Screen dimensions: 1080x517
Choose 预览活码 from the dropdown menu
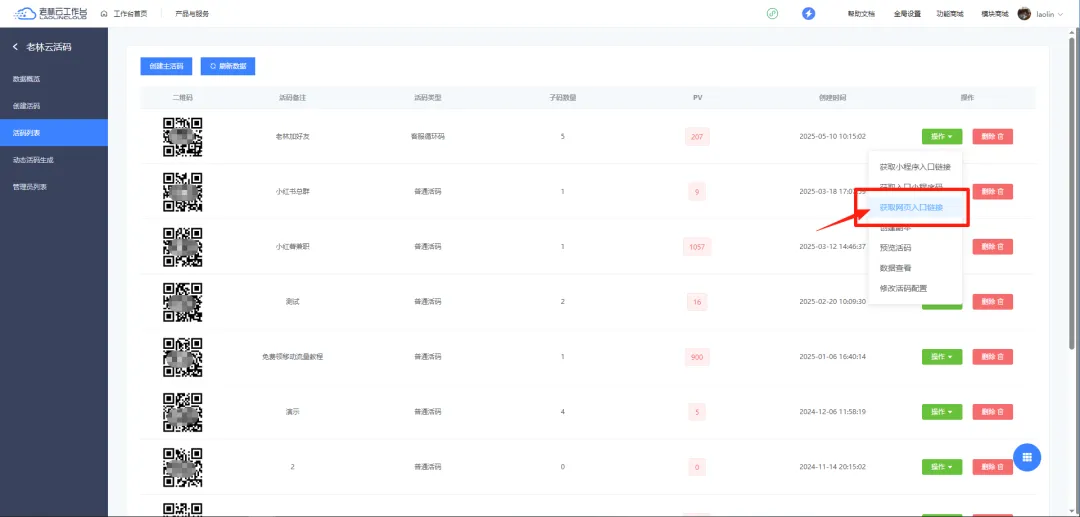tap(915, 248)
